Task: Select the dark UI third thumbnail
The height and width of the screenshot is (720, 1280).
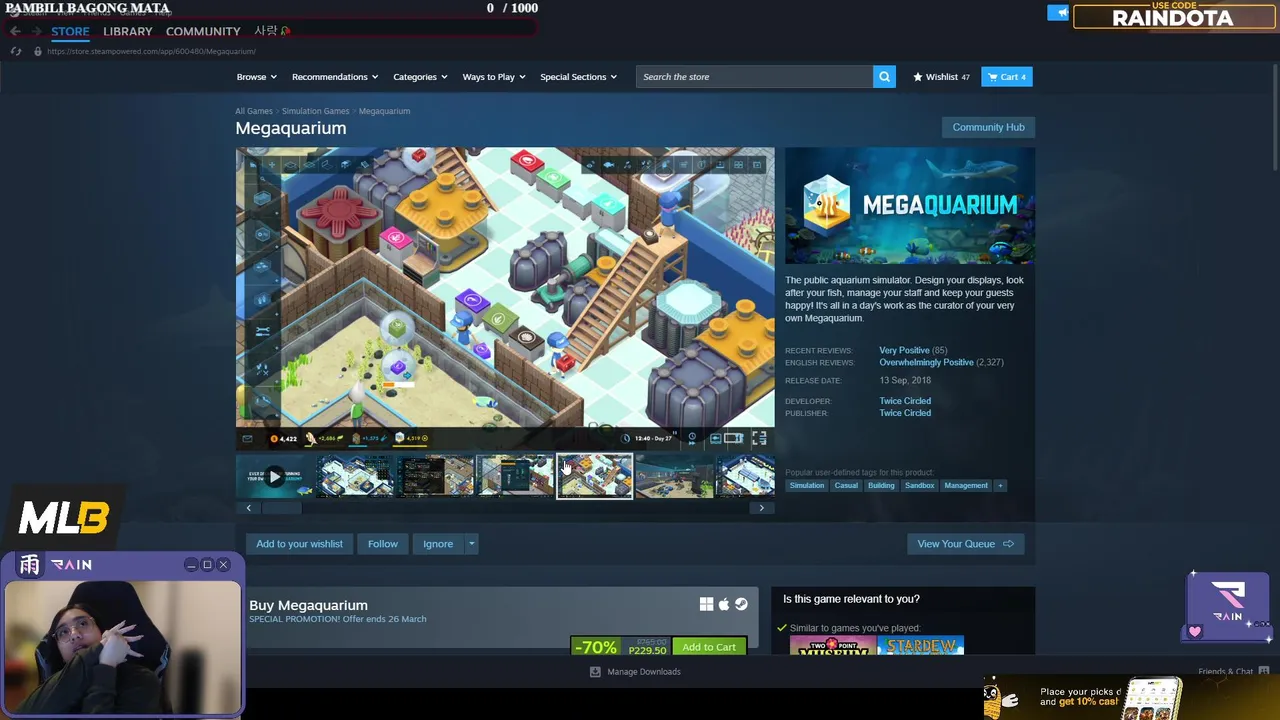Action: 435,477
